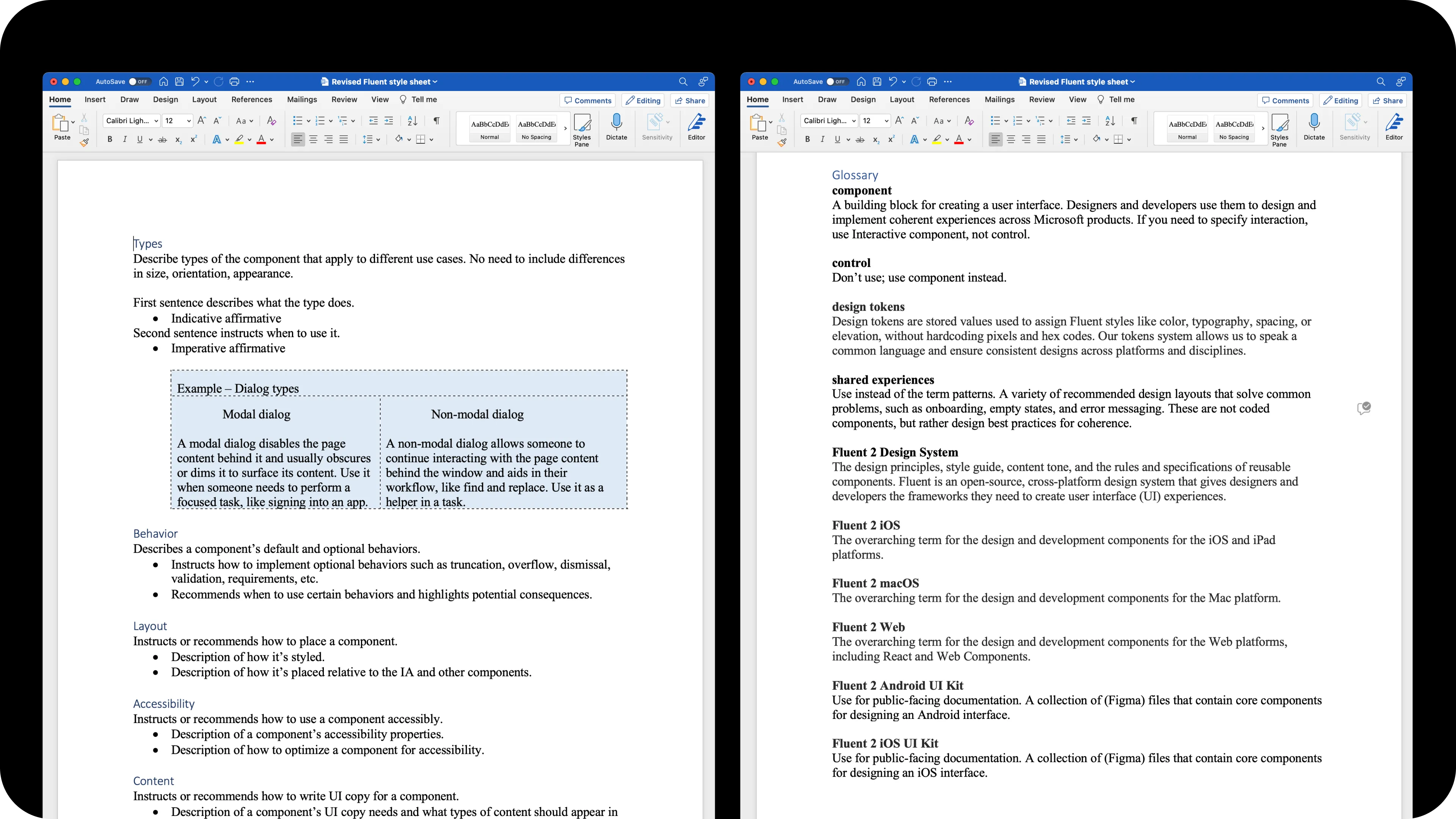Click Format Painter in the left window
Viewport: 1456px width, 819px height.
[84, 143]
